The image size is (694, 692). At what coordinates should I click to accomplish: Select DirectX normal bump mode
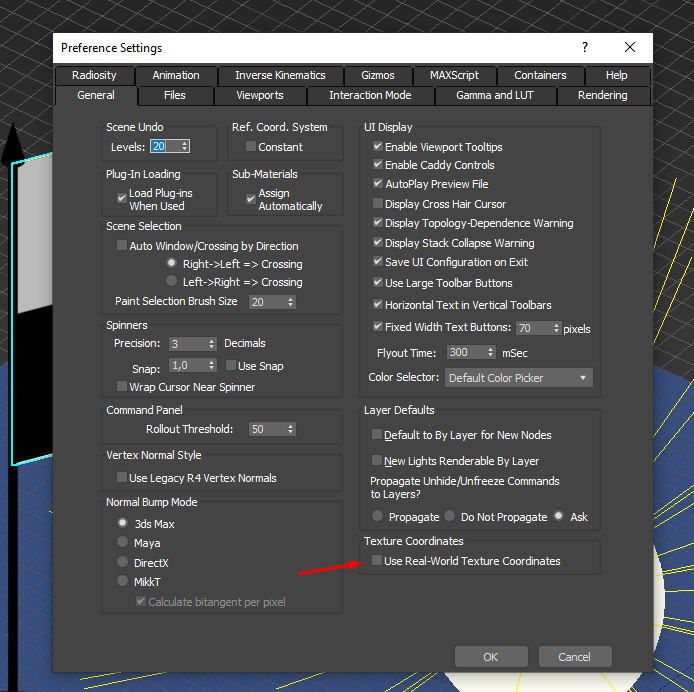coord(123,561)
